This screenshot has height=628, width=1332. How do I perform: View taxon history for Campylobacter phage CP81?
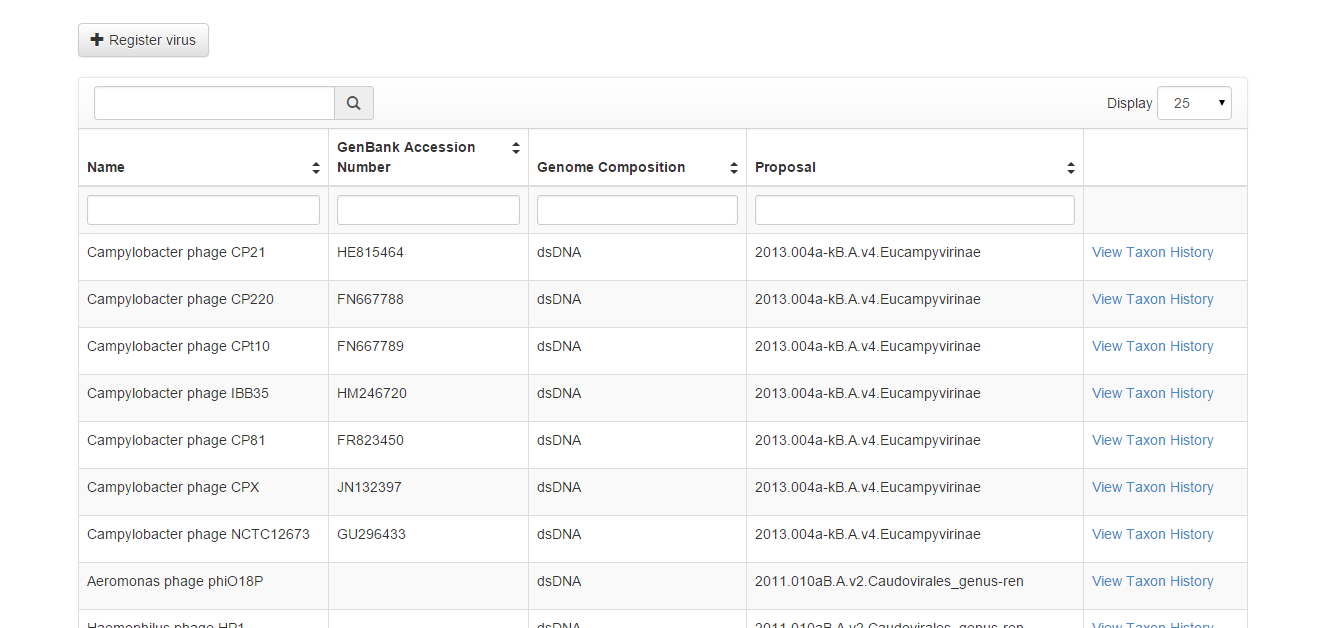point(1152,441)
